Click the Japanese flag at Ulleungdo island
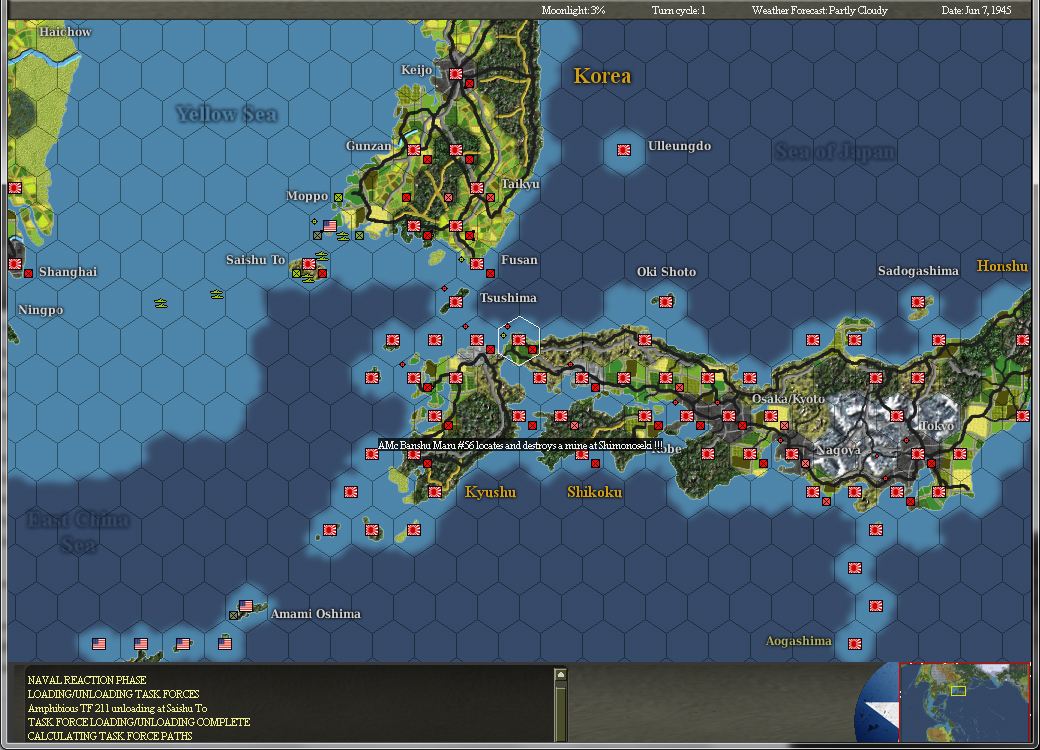Screen dimensions: 1040x750 point(623,150)
